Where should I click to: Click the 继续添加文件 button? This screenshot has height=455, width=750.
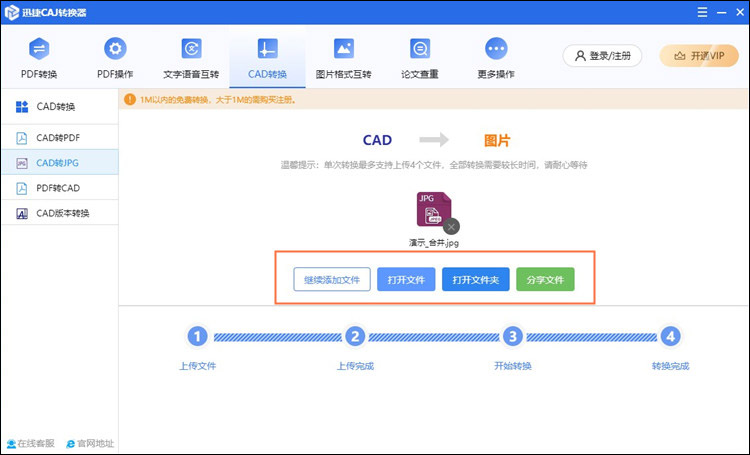[332, 279]
